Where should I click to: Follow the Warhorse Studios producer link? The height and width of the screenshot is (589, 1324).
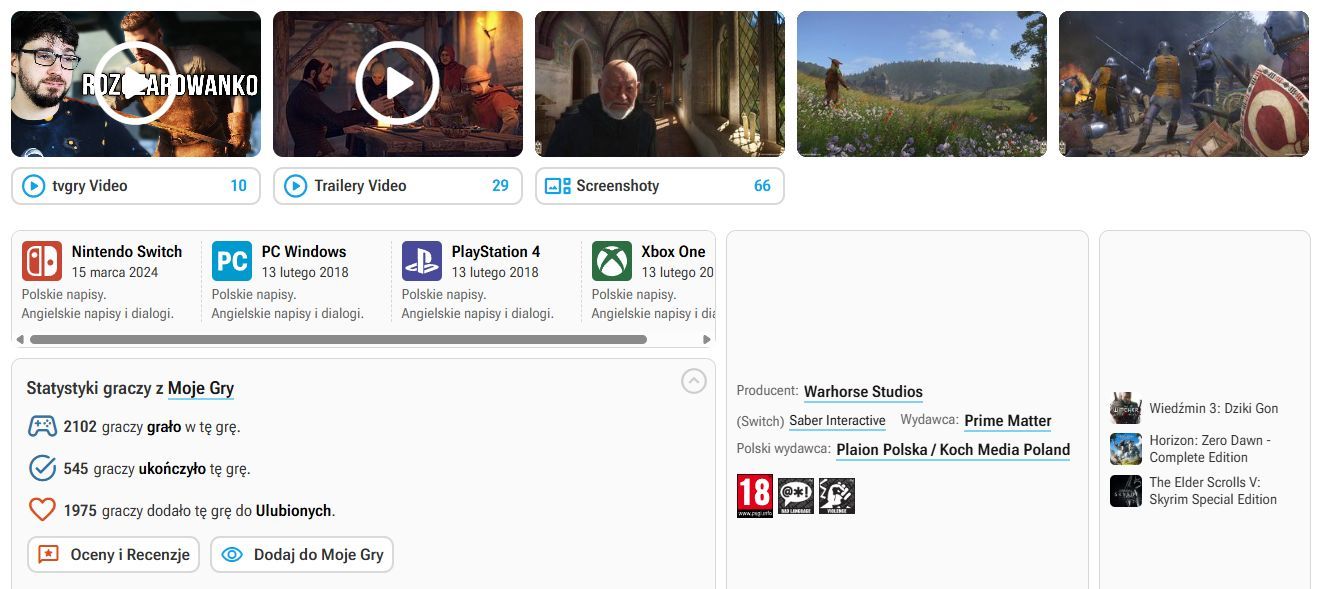click(863, 392)
